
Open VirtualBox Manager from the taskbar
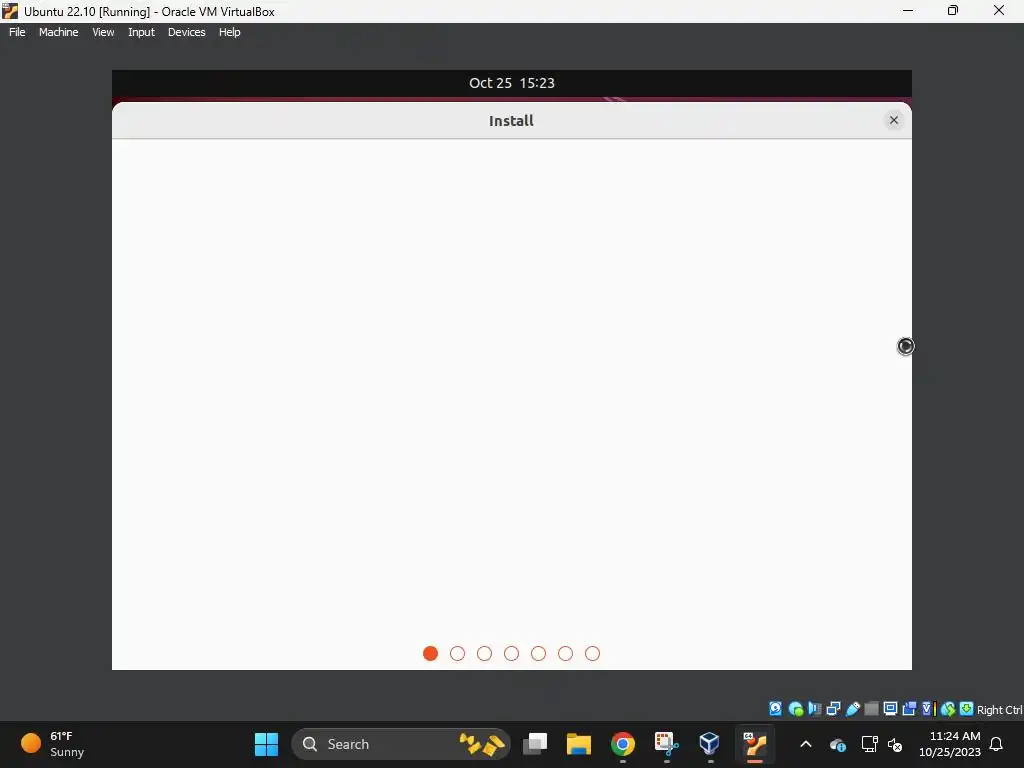pyautogui.click(x=710, y=744)
